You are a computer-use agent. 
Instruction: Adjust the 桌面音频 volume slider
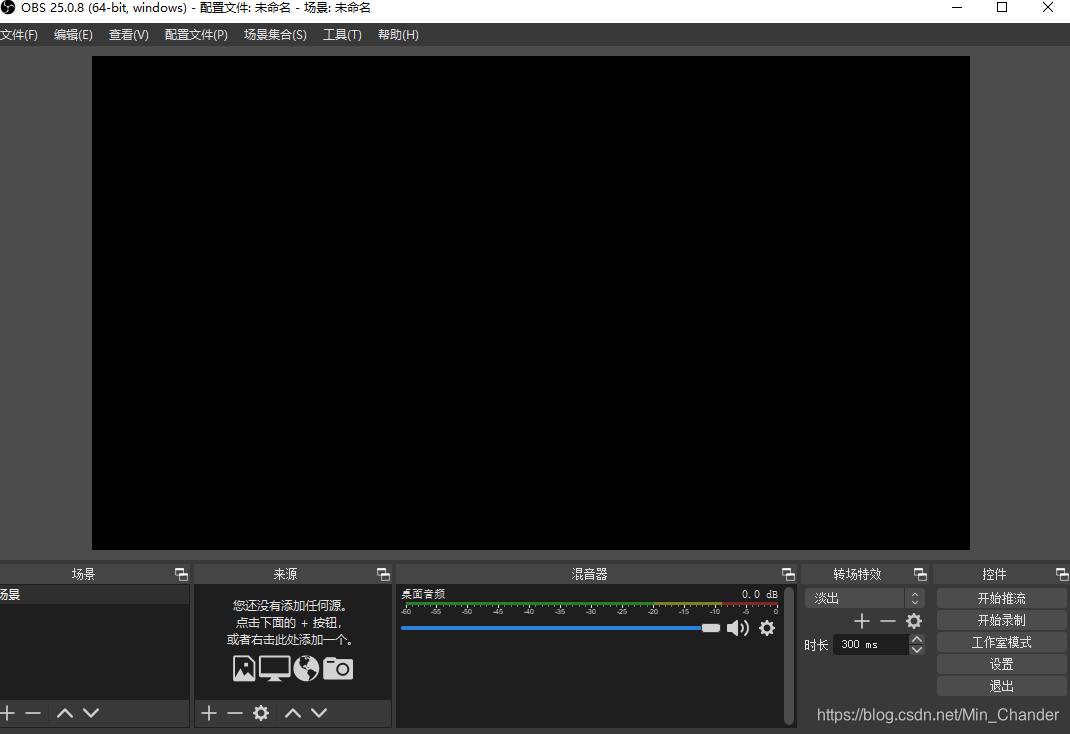tap(560, 628)
